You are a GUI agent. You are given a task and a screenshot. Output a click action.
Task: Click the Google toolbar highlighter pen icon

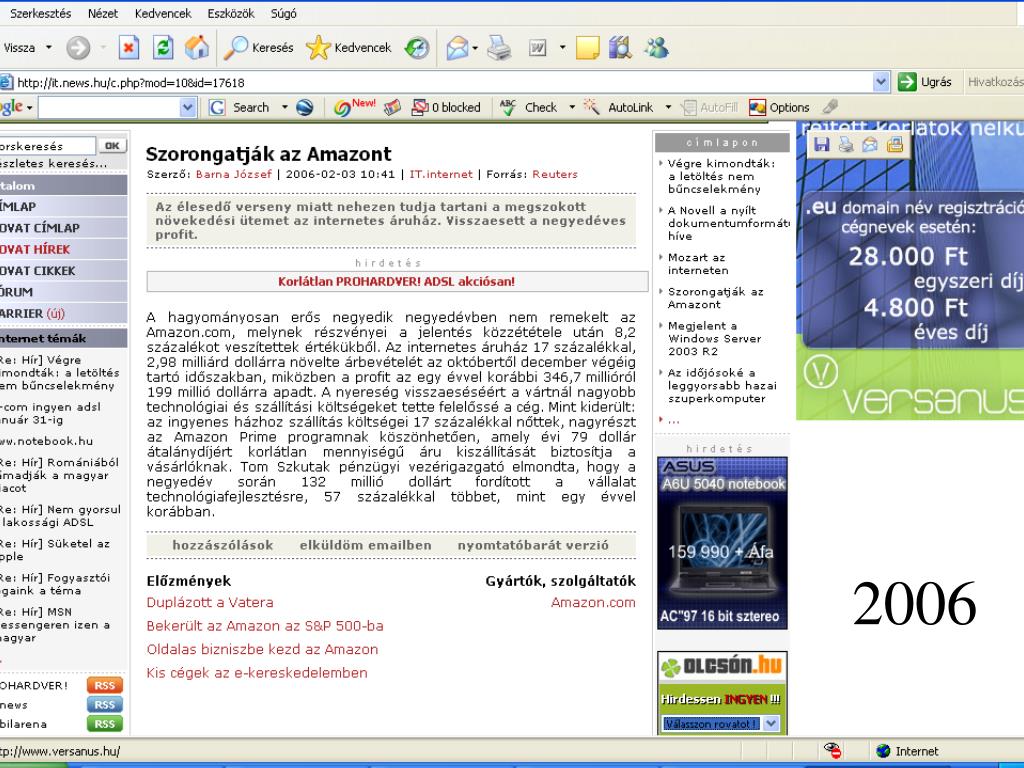click(830, 106)
